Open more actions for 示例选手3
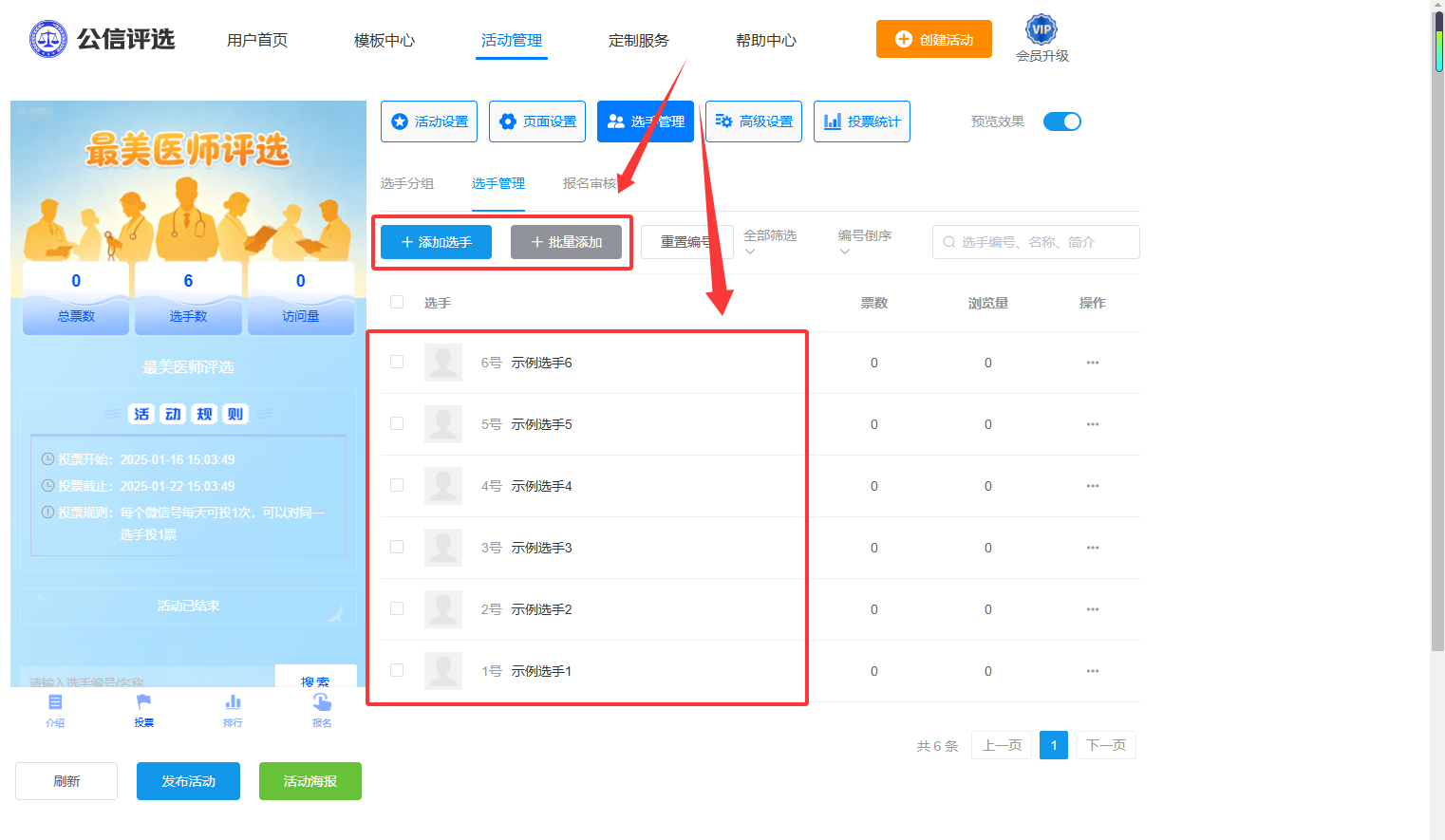Screen dimensions: 1445x840 tap(1093, 548)
